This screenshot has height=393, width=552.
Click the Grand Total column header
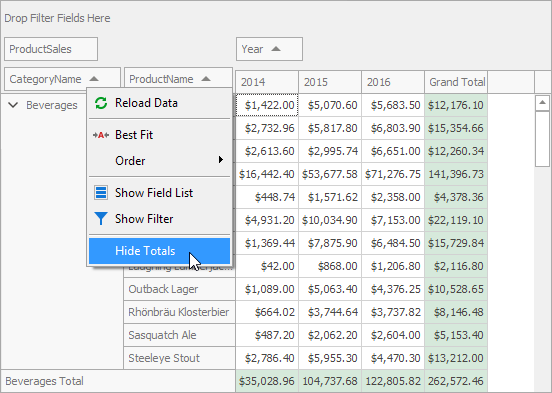tap(456, 82)
